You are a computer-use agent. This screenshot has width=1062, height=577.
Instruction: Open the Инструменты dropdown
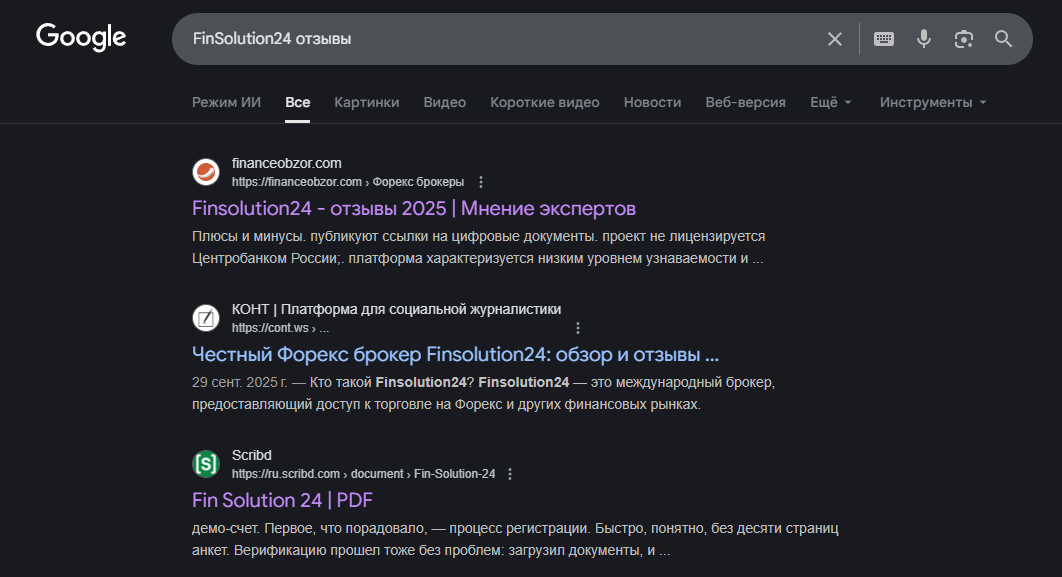(x=931, y=101)
